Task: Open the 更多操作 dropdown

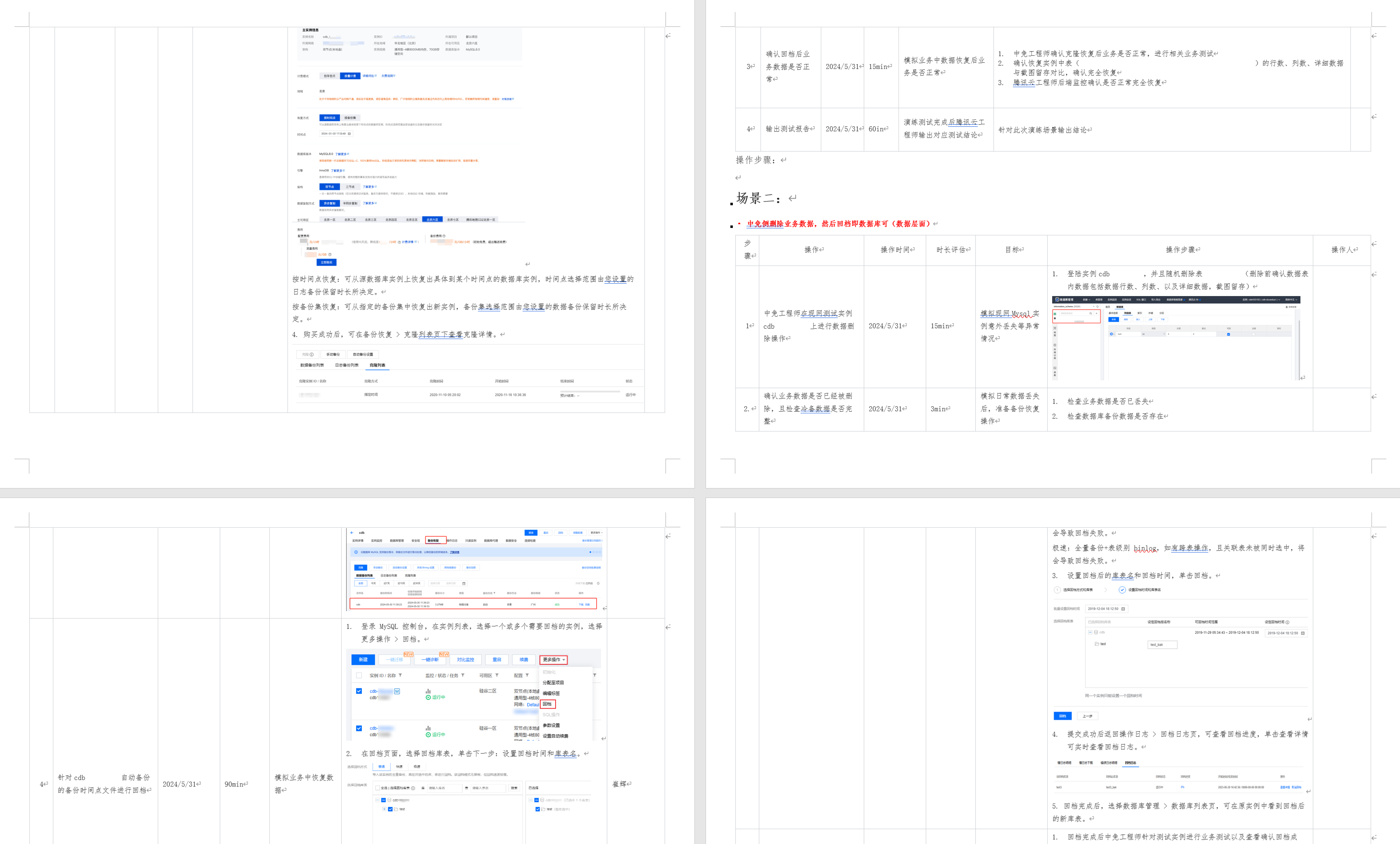Action: [x=553, y=659]
